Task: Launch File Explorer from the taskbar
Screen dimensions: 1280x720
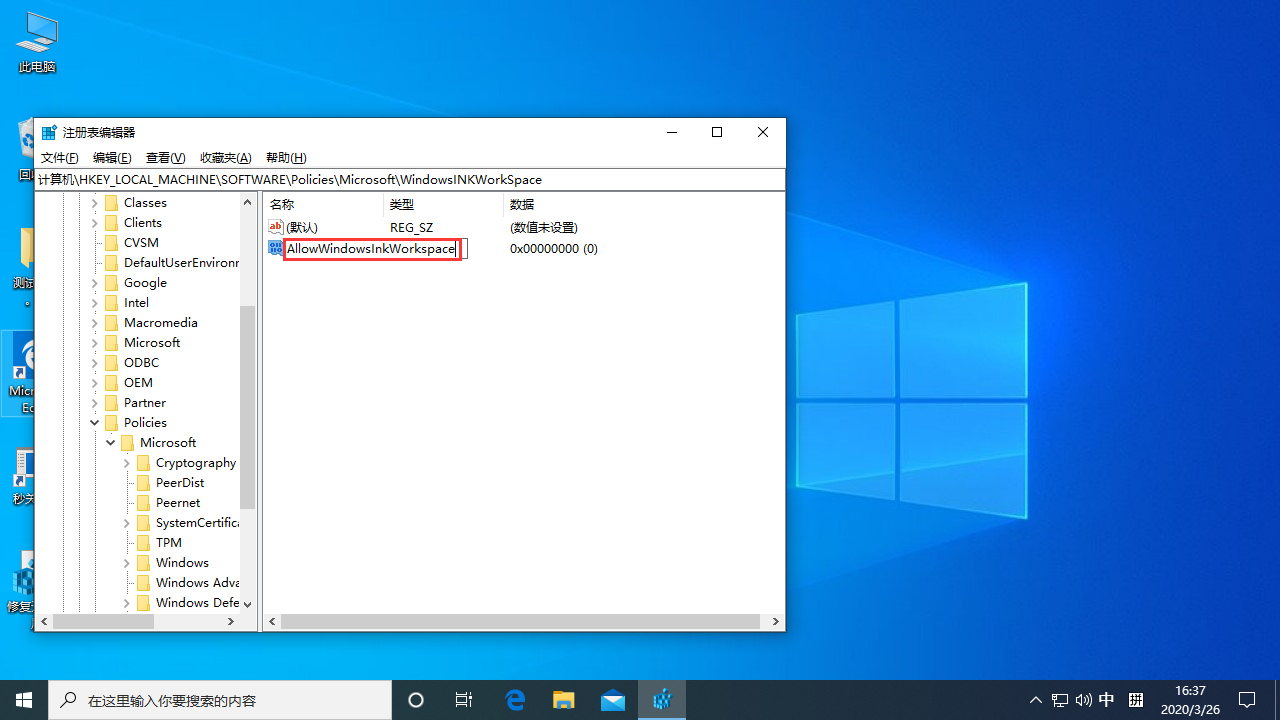Action: click(x=563, y=700)
